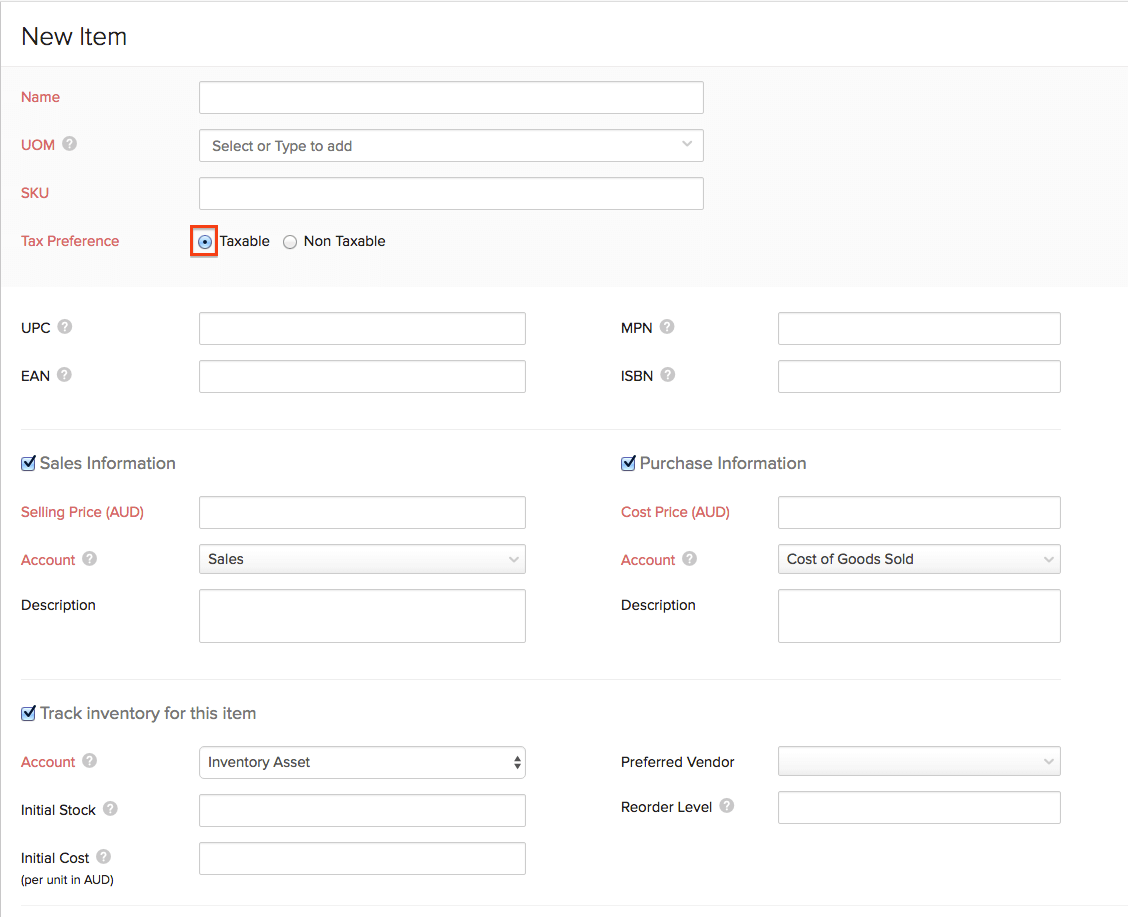Click the help icon next to UOM
Screen dimensions: 1128x917
(x=69, y=144)
